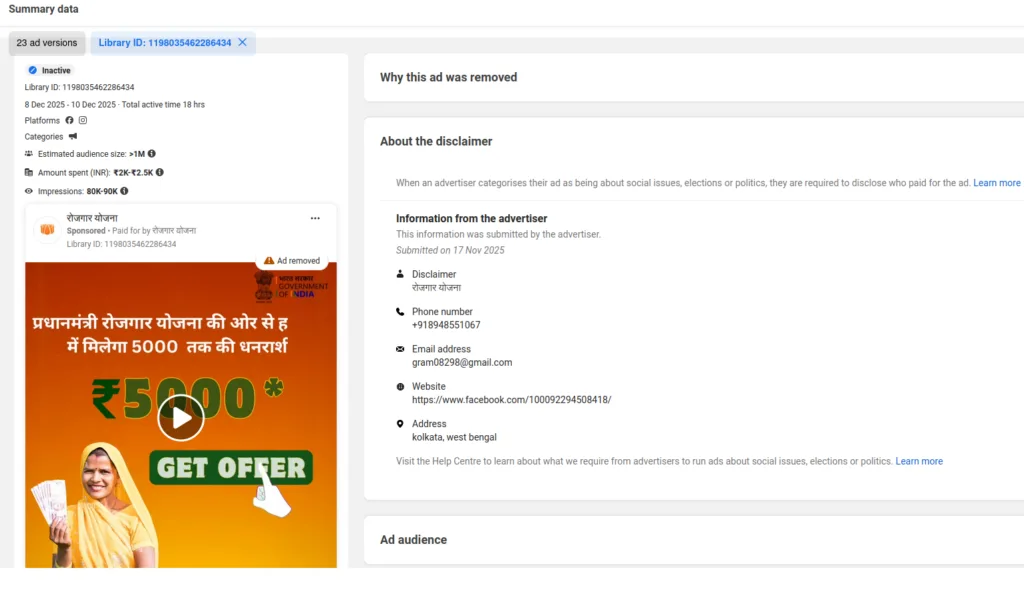Close the Library ID filter tab
1024x594 pixels.
tap(242, 43)
